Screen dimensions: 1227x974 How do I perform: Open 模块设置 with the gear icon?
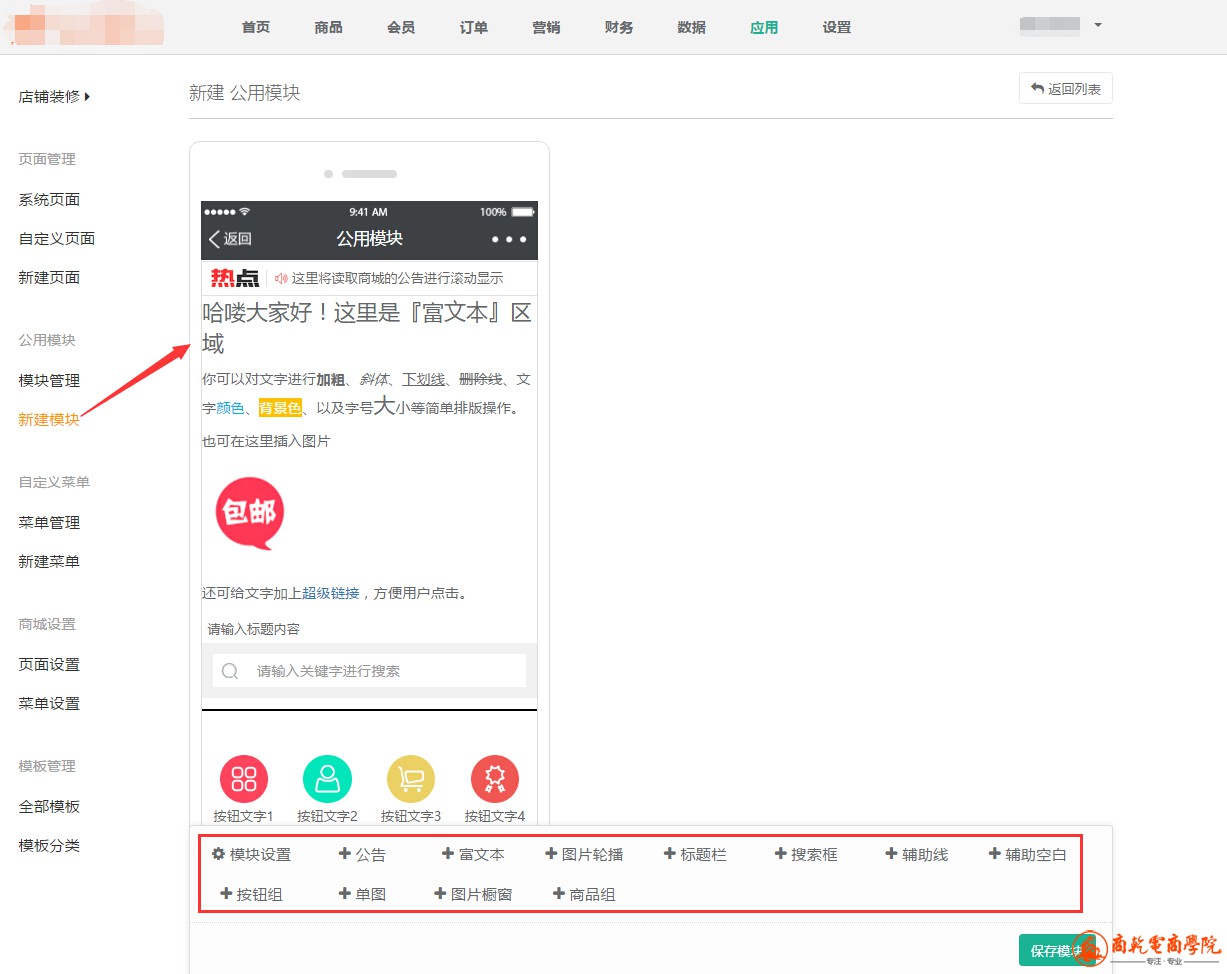[251, 854]
